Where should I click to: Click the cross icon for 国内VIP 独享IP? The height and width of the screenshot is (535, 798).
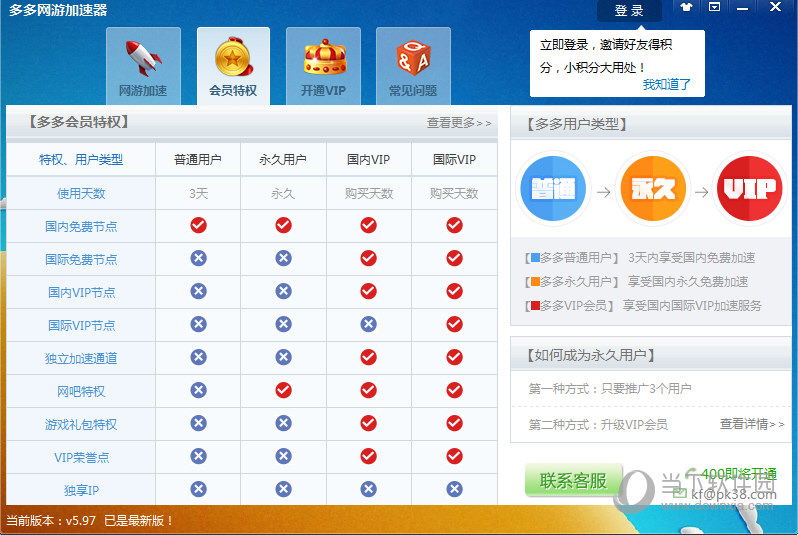pos(368,489)
